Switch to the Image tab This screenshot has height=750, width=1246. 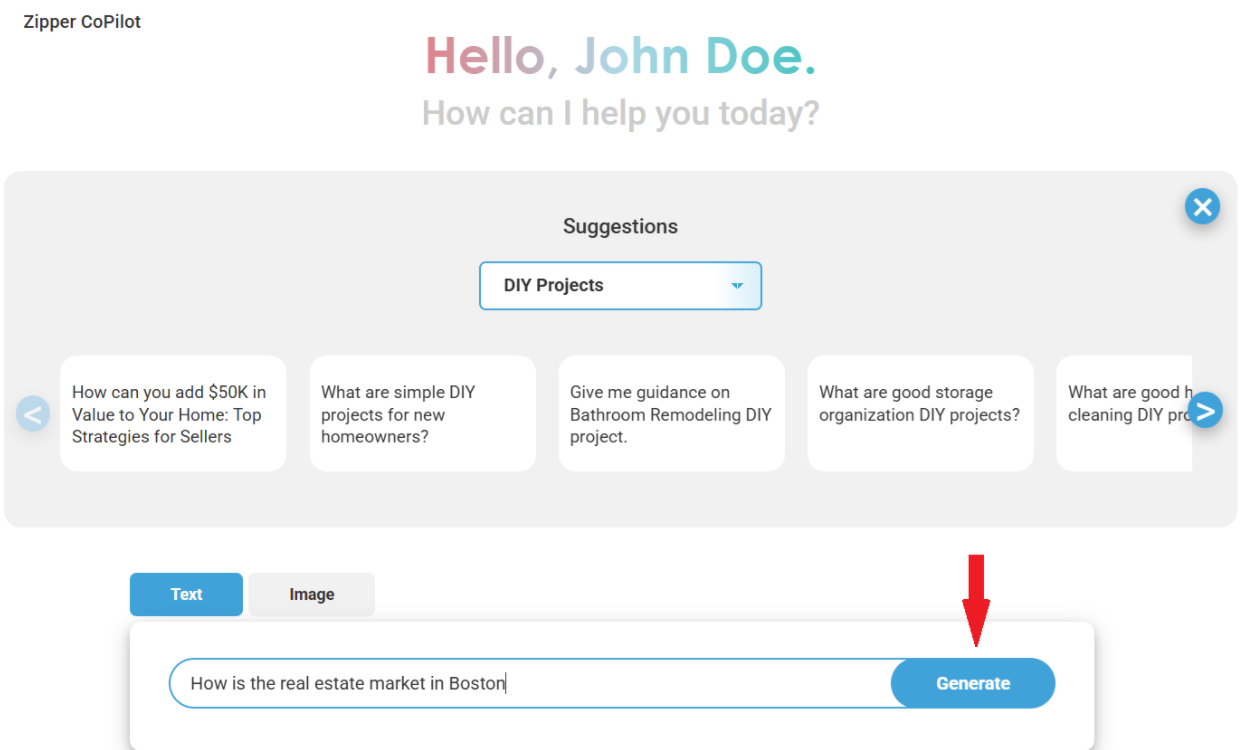pyautogui.click(x=311, y=594)
